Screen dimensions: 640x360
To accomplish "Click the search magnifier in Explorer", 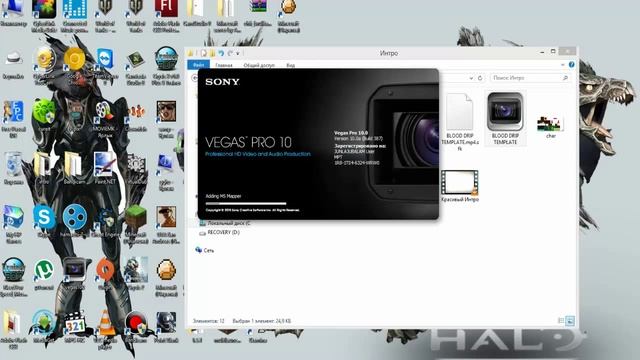I will coord(565,78).
